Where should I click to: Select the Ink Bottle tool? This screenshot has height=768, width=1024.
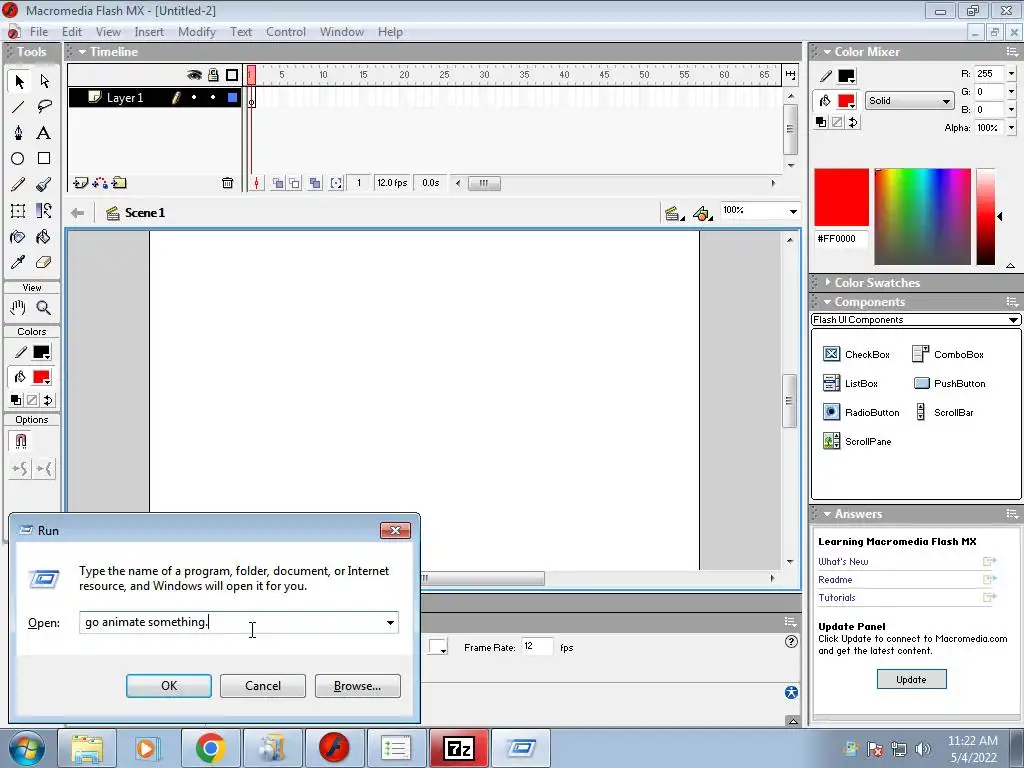tap(18, 236)
